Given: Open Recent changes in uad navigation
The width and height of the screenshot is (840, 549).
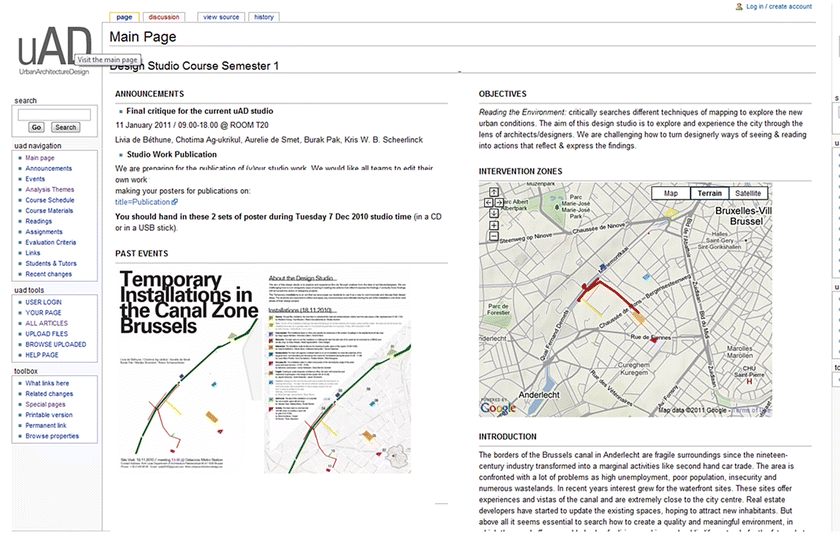Looking at the screenshot, I should click(48, 274).
